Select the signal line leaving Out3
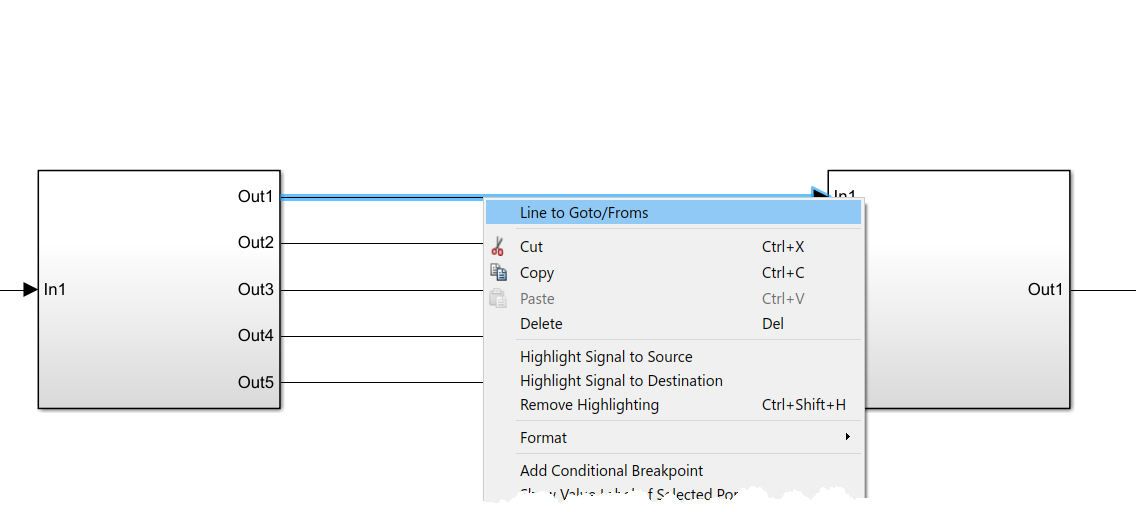 tap(380, 291)
